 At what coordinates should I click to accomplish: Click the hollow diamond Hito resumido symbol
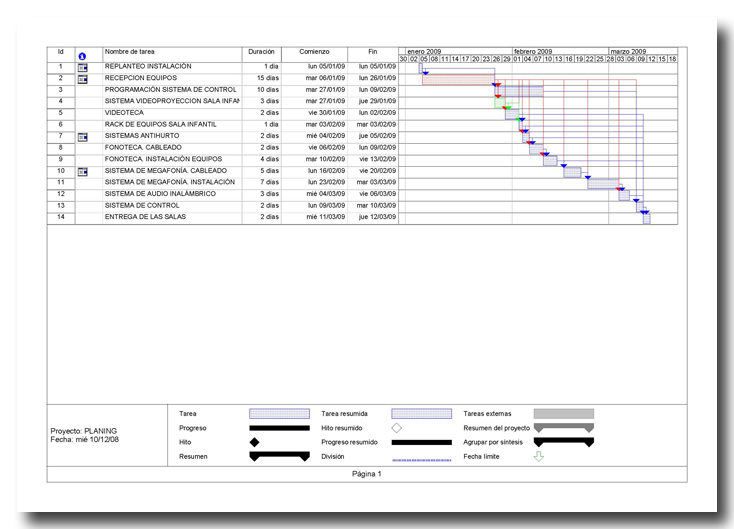pyautogui.click(x=396, y=428)
